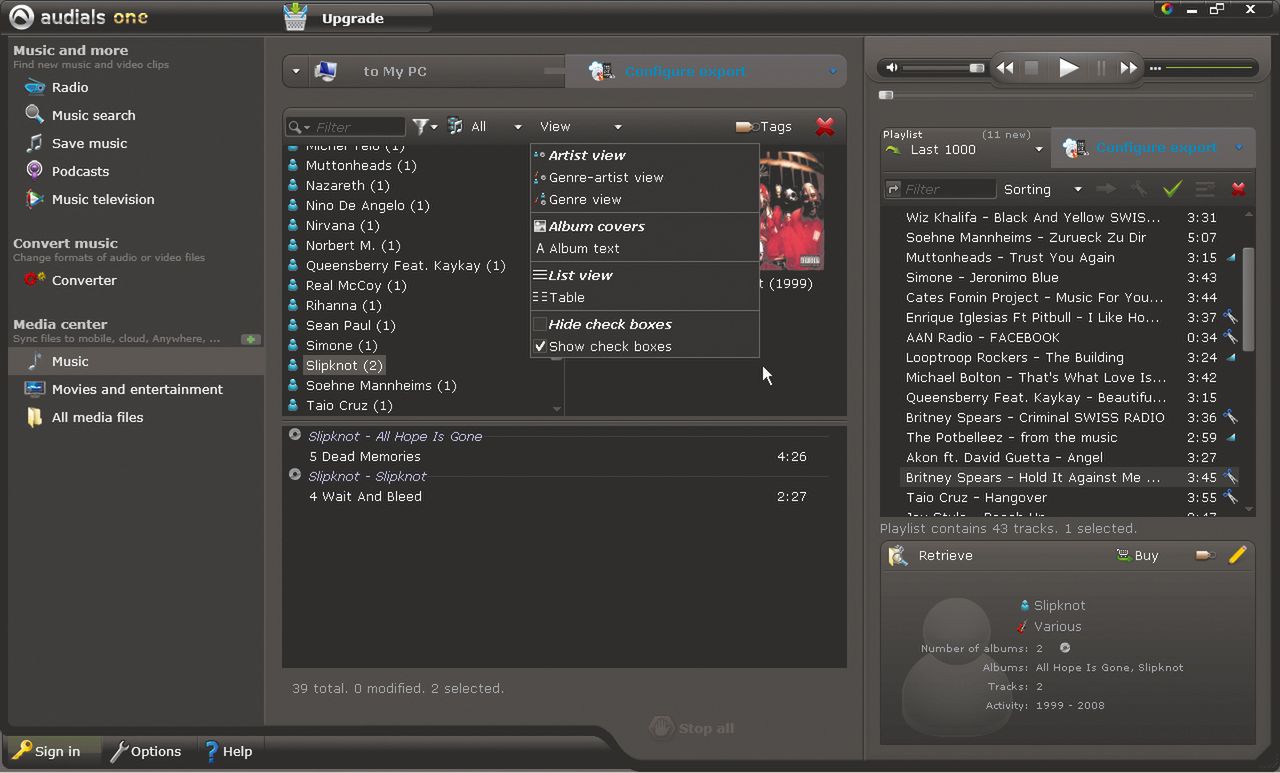Screen dimensions: 1280x773
Task: Mute the player volume speaker icon
Action: 892,68
